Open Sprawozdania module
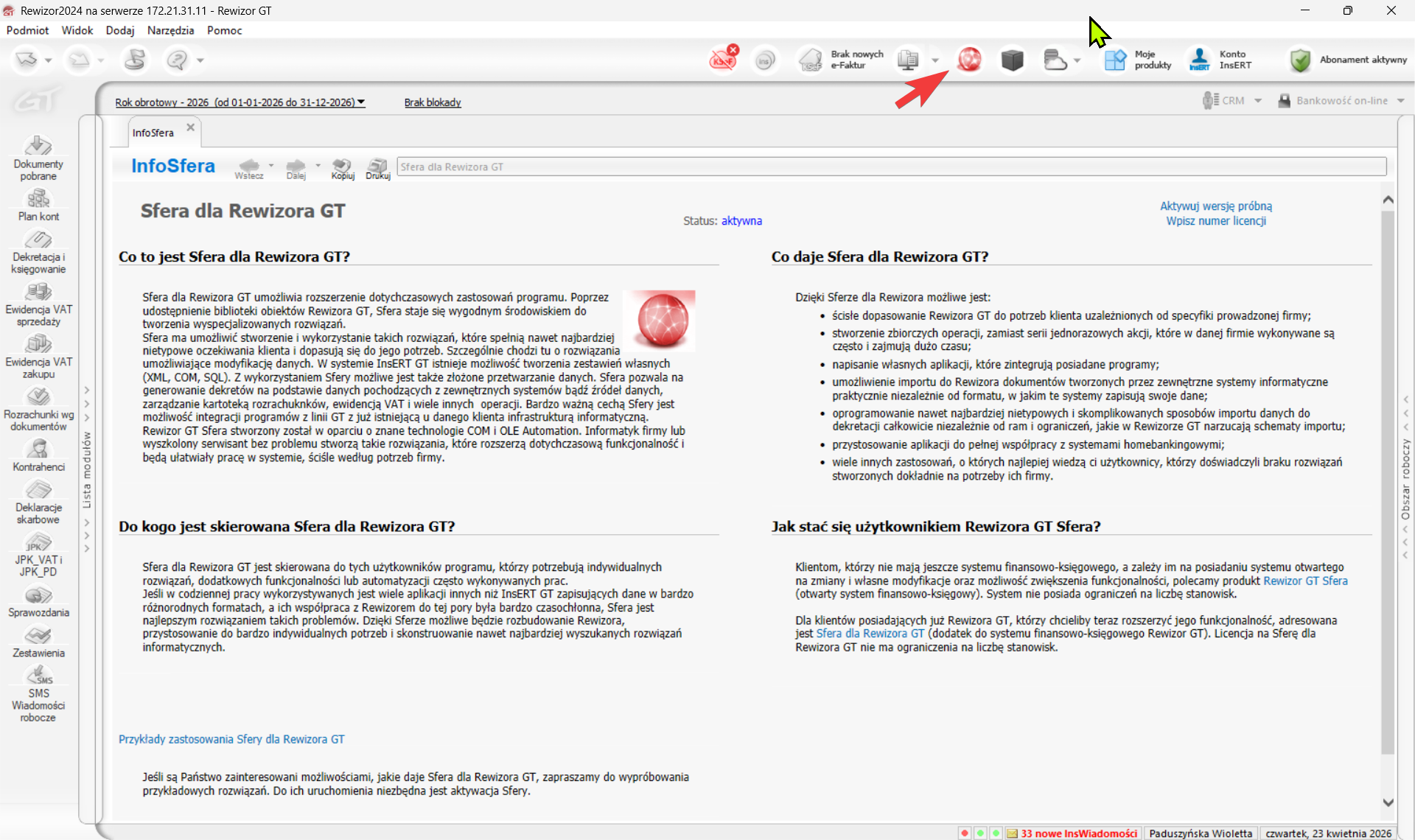Viewport: 1415px width, 840px height. [x=38, y=601]
